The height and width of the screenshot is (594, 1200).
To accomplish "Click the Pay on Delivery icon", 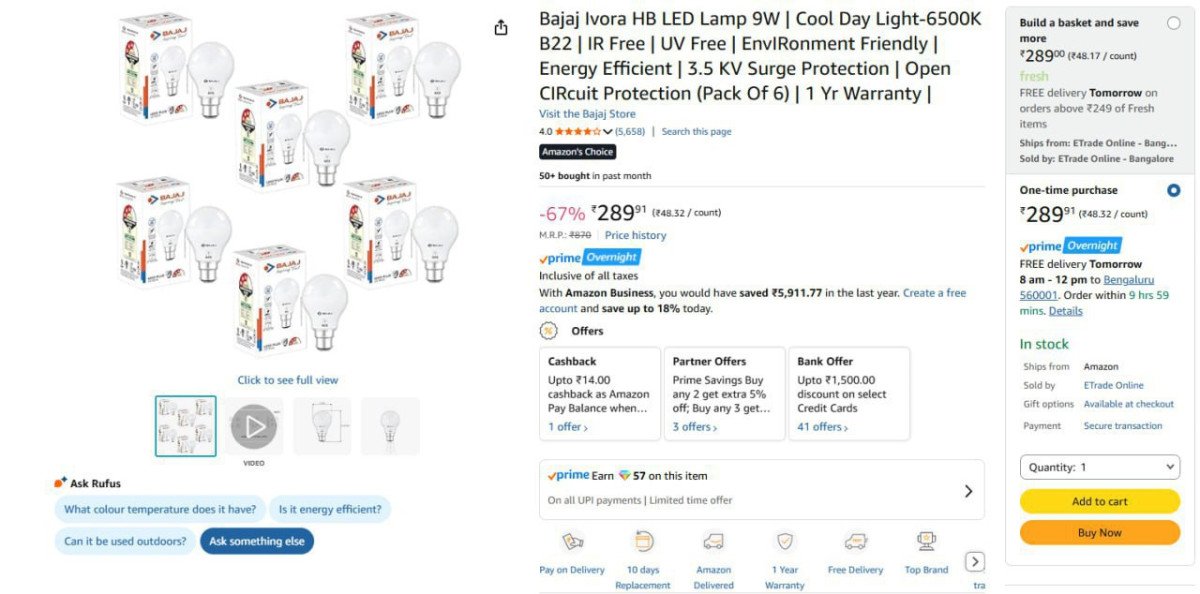I will tap(572, 542).
